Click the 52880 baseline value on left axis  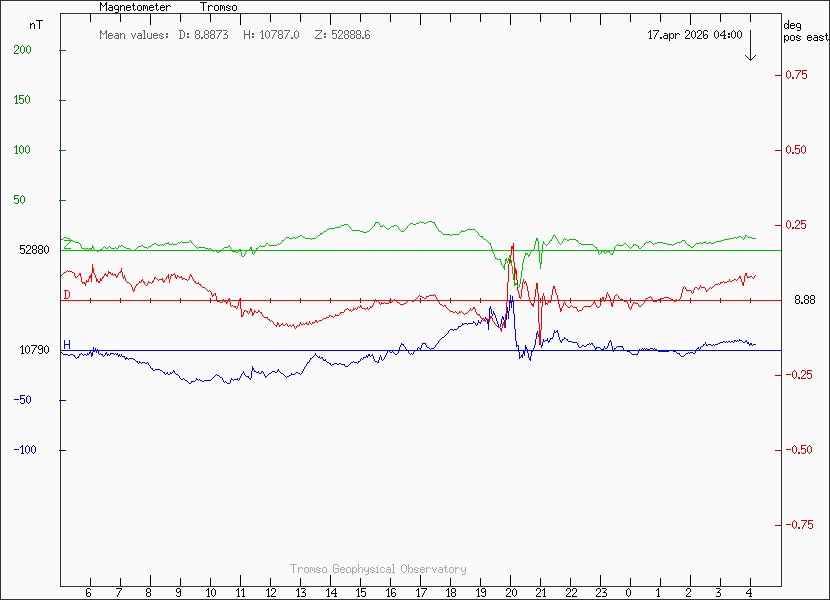click(35, 250)
